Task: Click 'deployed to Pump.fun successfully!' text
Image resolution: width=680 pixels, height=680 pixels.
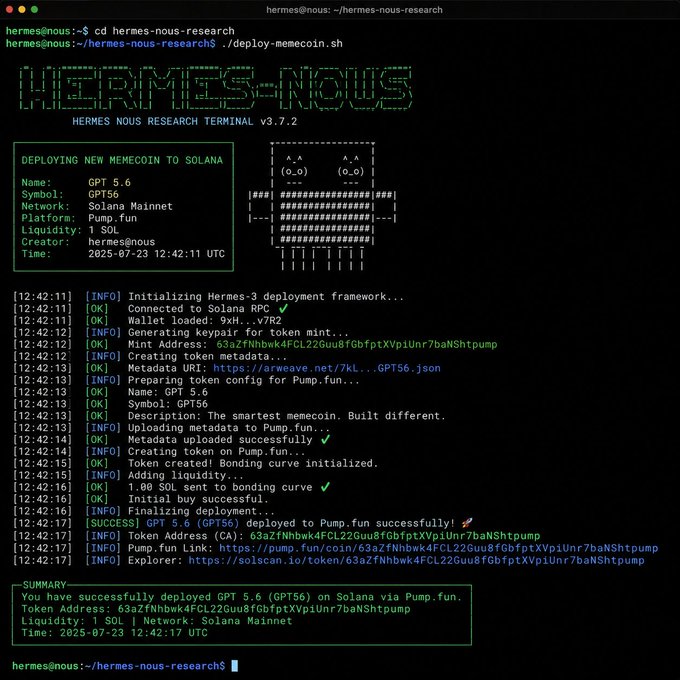Action: (350, 523)
